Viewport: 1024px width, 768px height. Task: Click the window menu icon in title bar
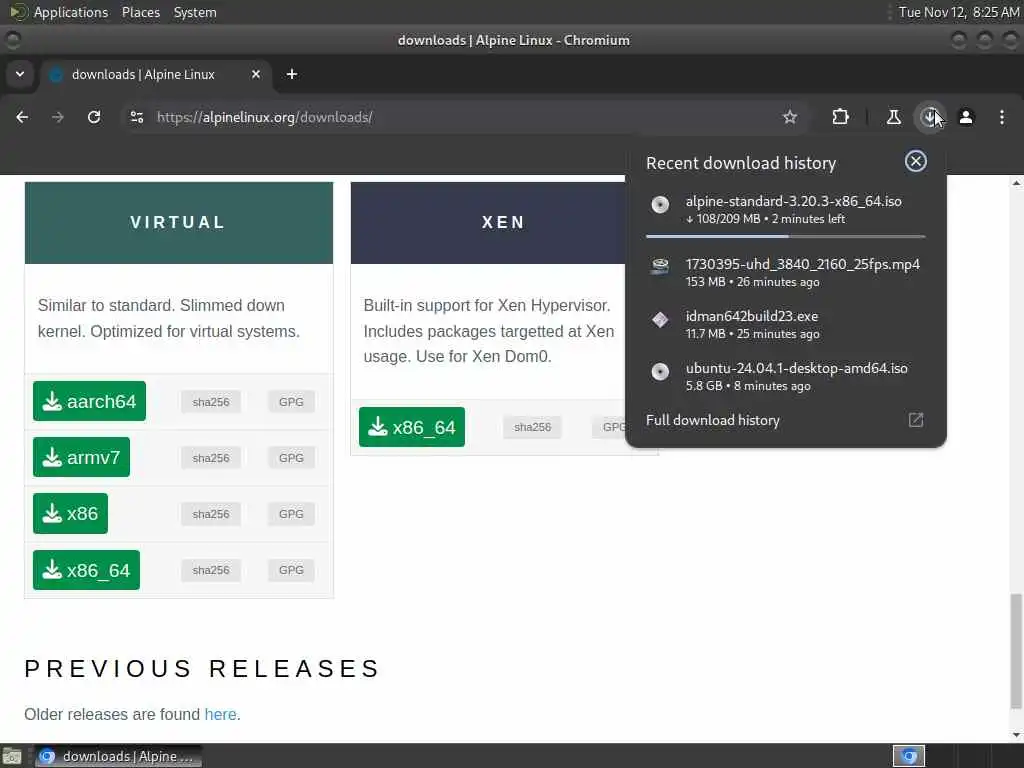click(12, 40)
